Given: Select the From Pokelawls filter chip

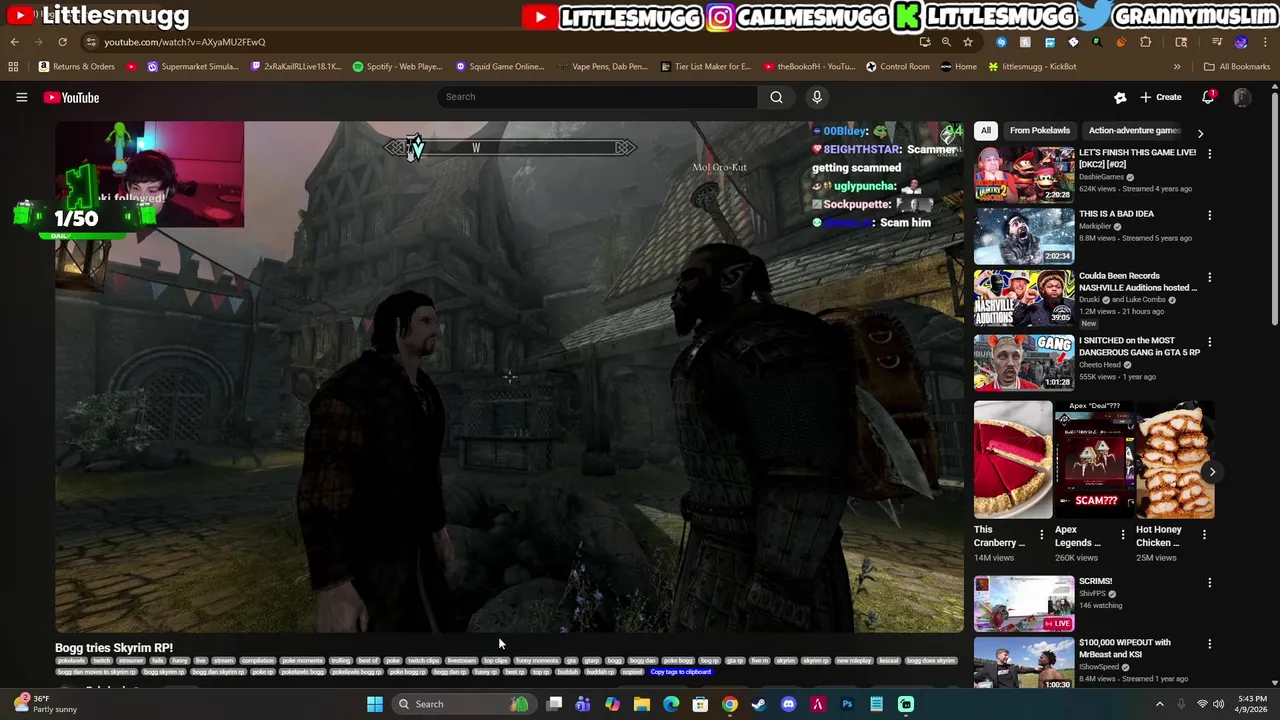Looking at the screenshot, I should pos(1039,130).
